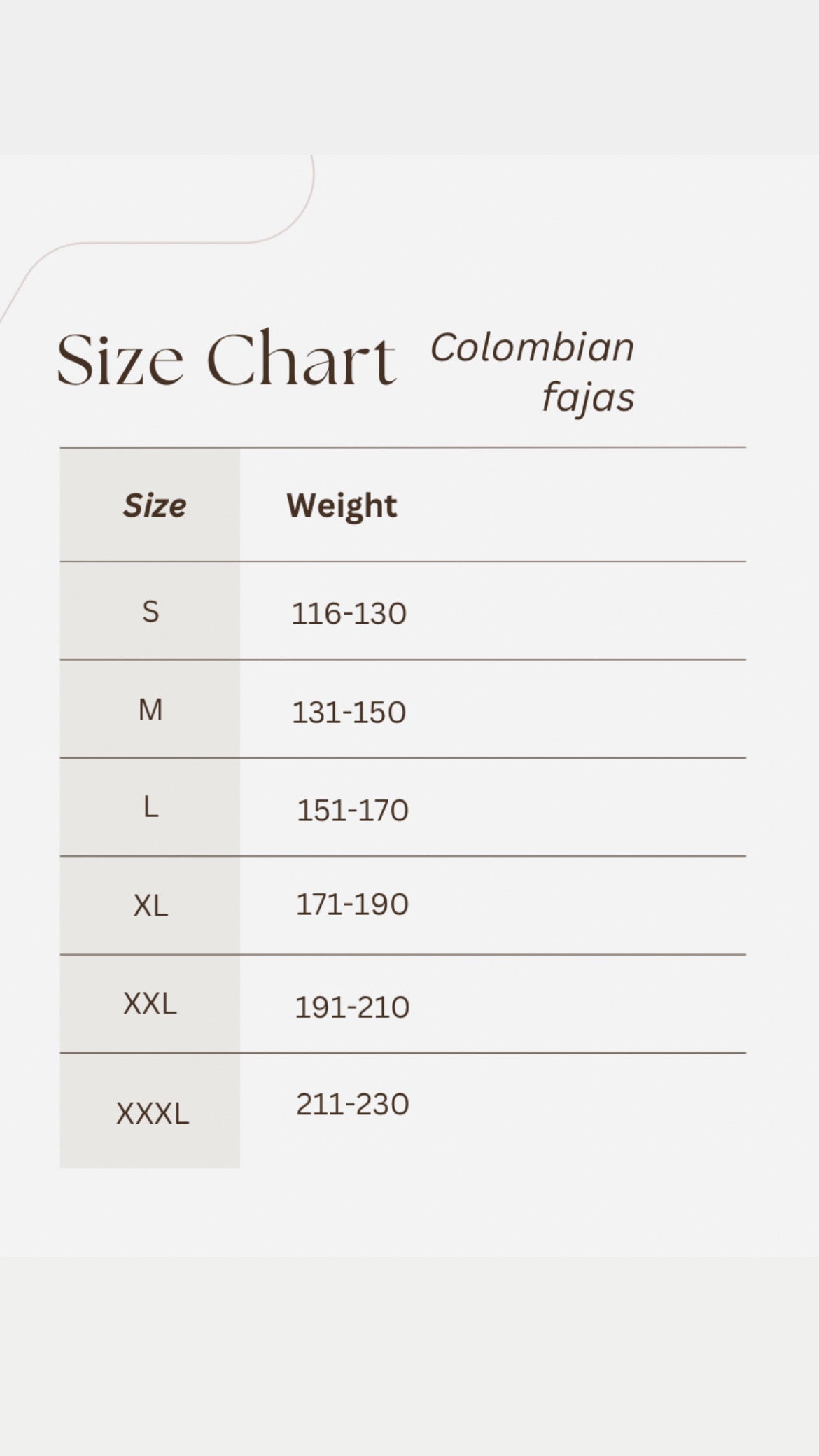Click the word "Size" in the large title
The width and height of the screenshot is (819, 1456).
120,360
